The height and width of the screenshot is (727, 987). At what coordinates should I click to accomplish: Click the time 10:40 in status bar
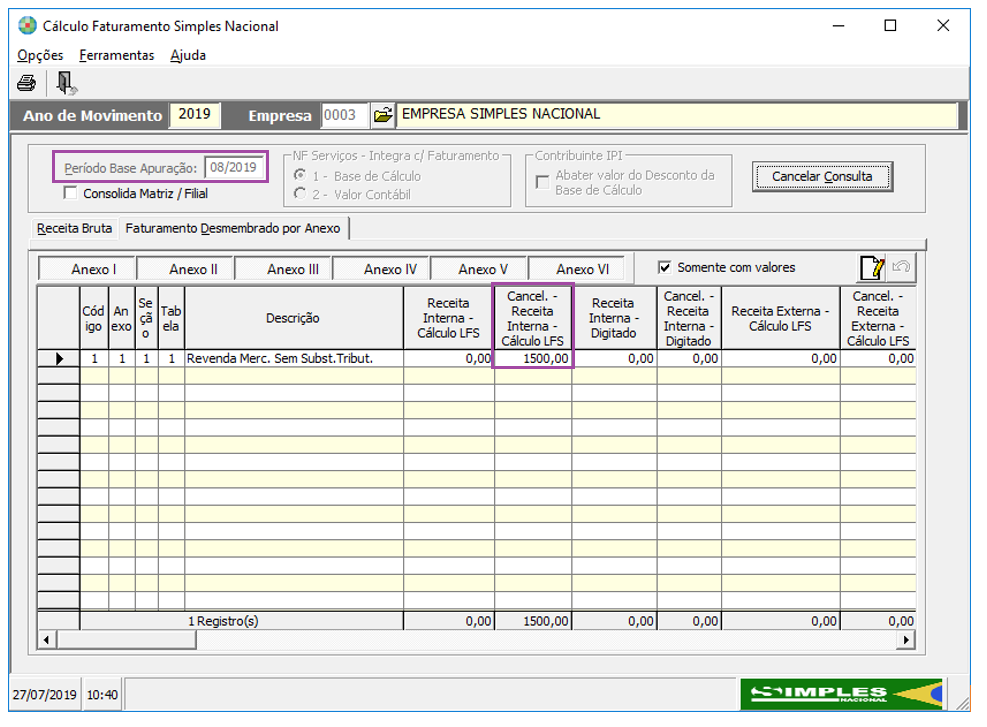103,695
